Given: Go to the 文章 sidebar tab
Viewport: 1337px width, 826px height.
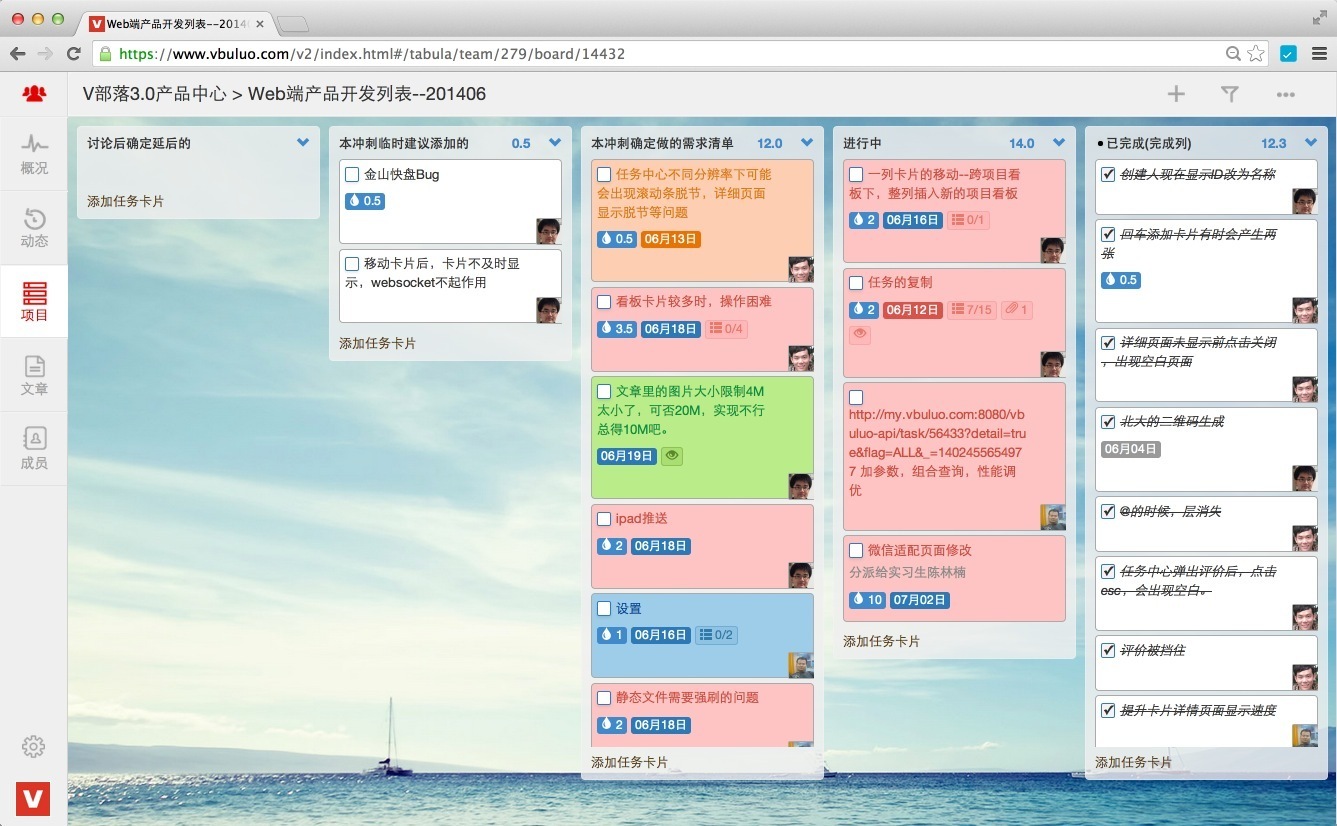Looking at the screenshot, I should coord(34,375).
